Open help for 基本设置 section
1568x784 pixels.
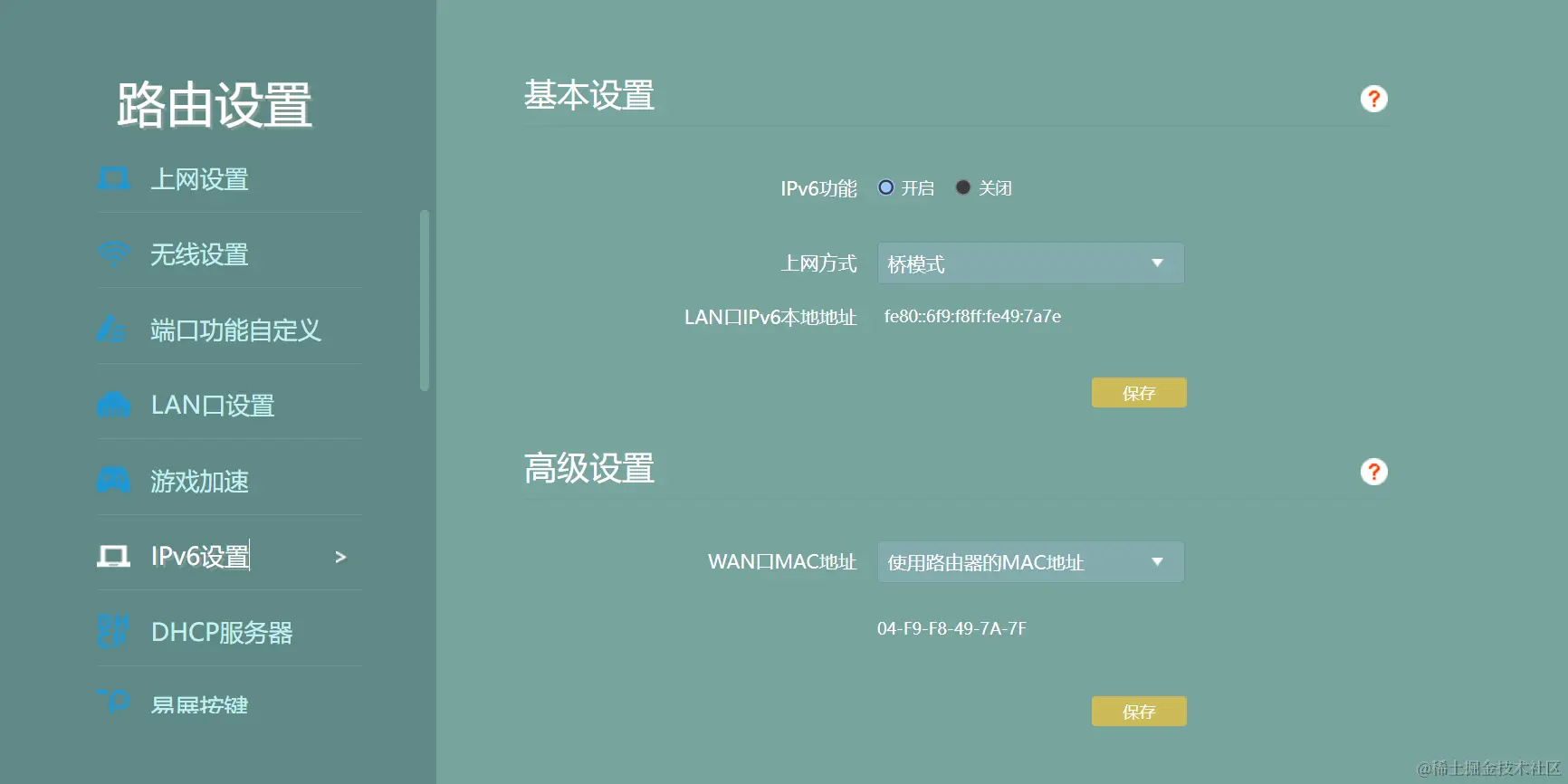click(1373, 99)
